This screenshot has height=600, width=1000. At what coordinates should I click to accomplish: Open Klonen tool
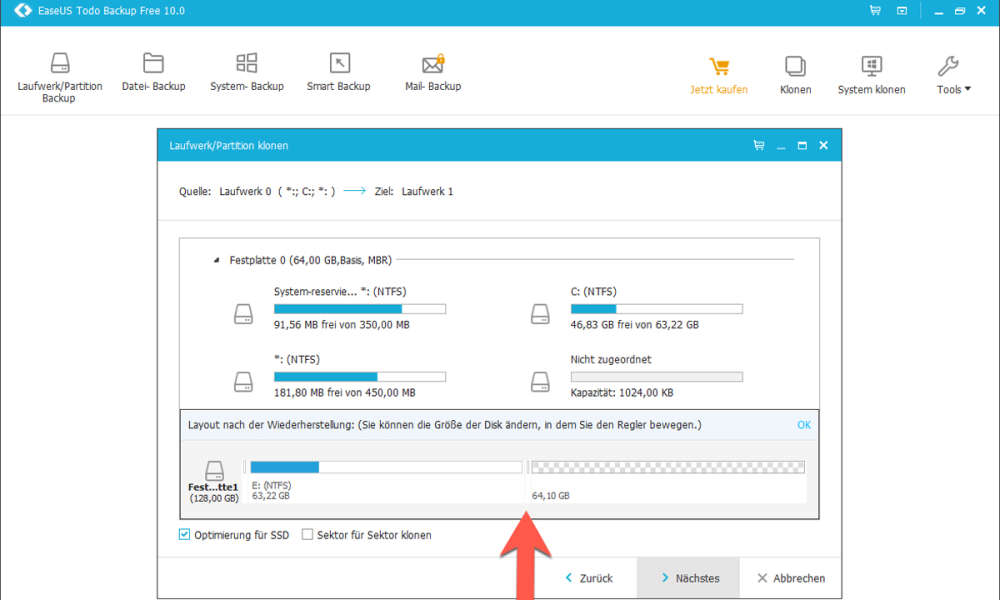pyautogui.click(x=795, y=75)
